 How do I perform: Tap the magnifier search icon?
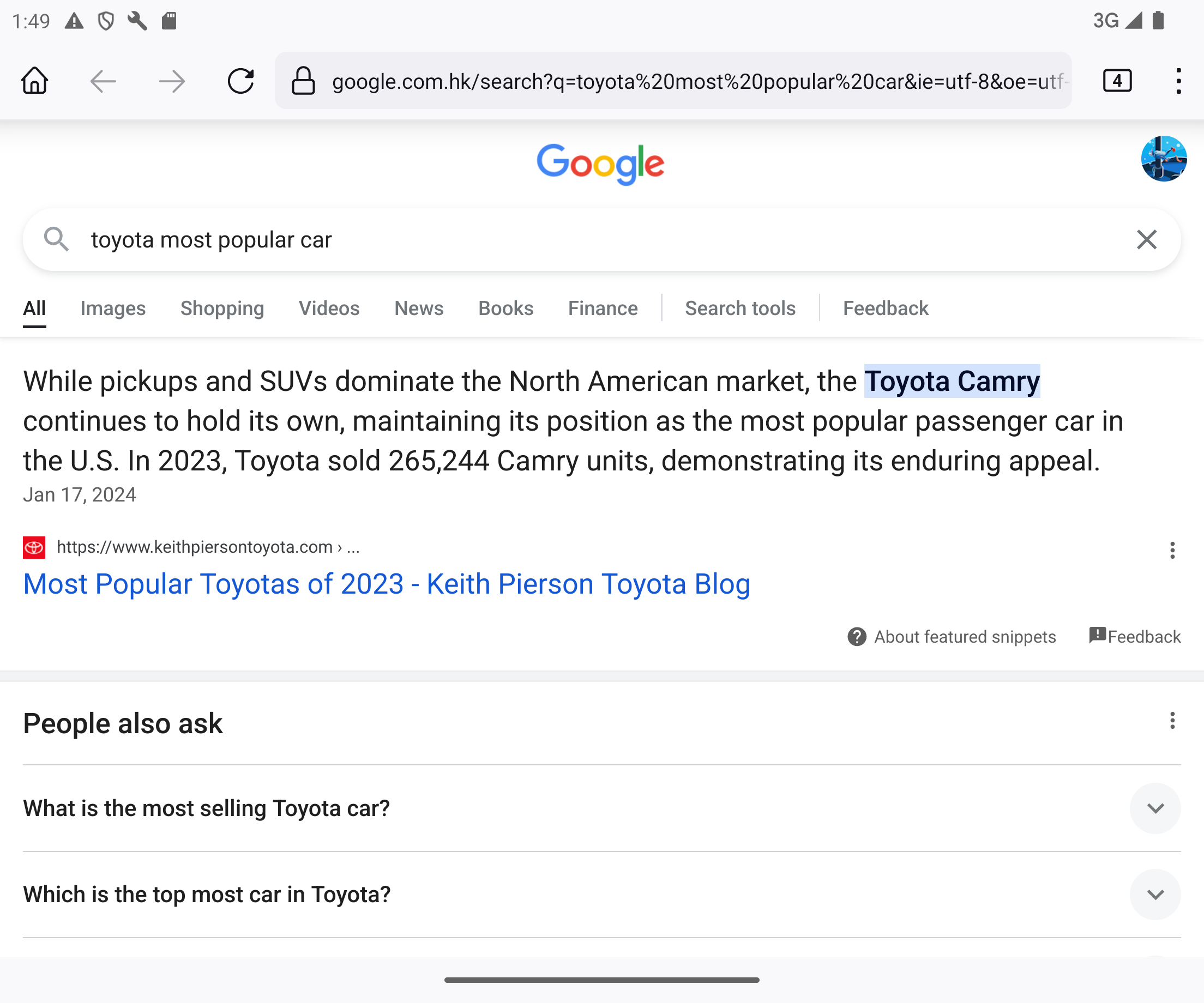[x=56, y=239]
